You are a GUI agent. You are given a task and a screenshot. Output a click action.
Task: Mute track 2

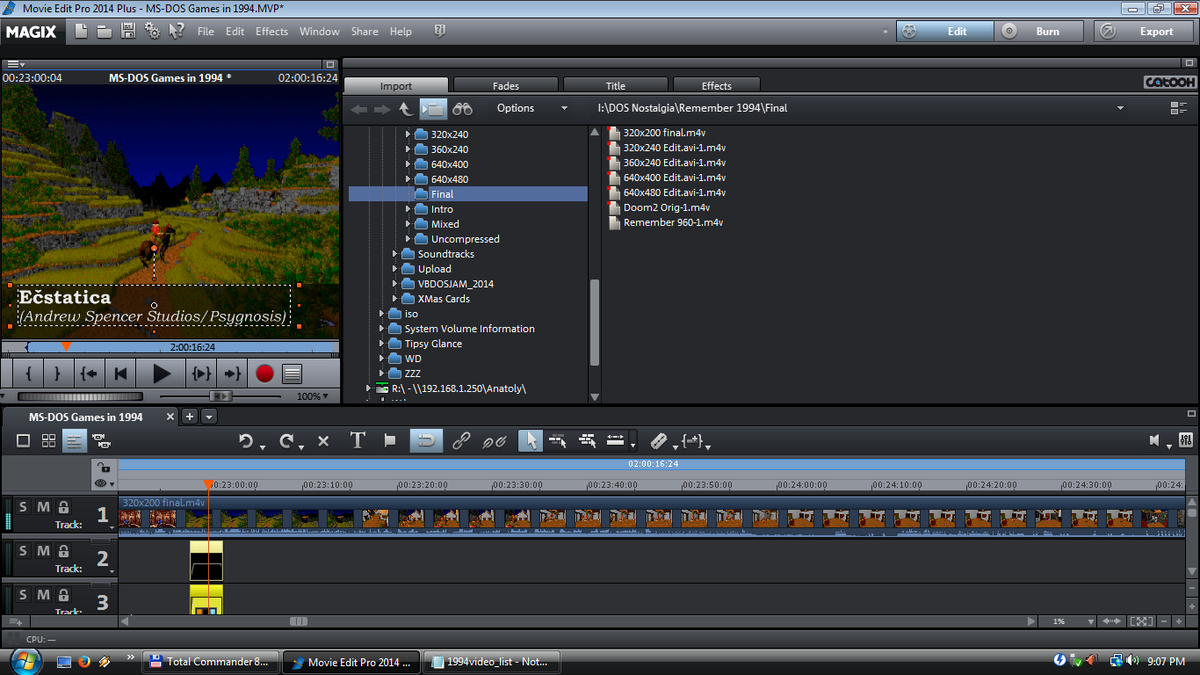tap(43, 551)
